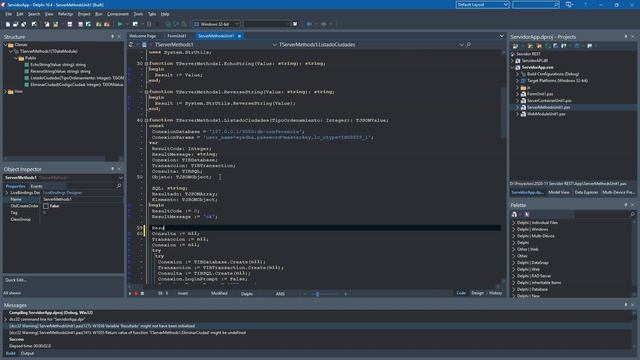Expand Build Configurations (Debug) node
Viewport: 640px width, 360px height.
click(517, 74)
